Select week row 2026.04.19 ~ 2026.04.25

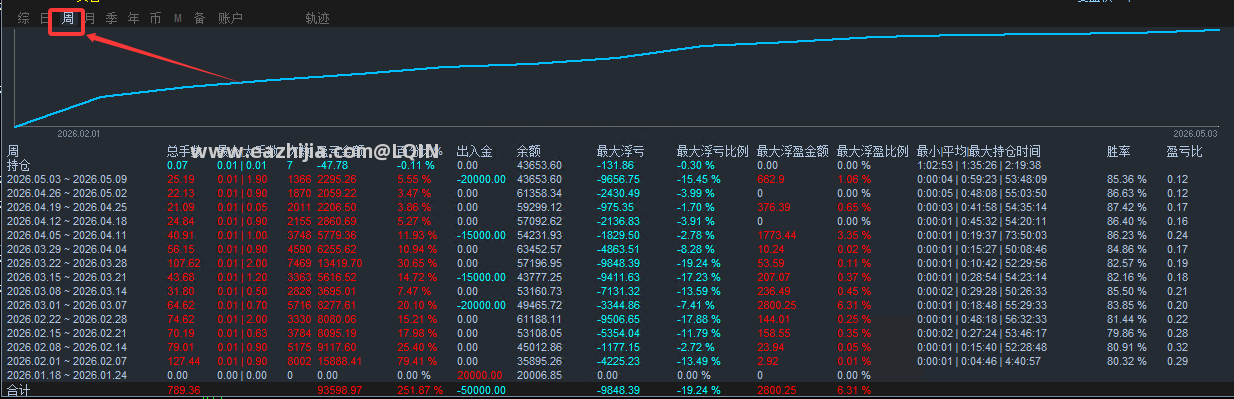coord(67,207)
